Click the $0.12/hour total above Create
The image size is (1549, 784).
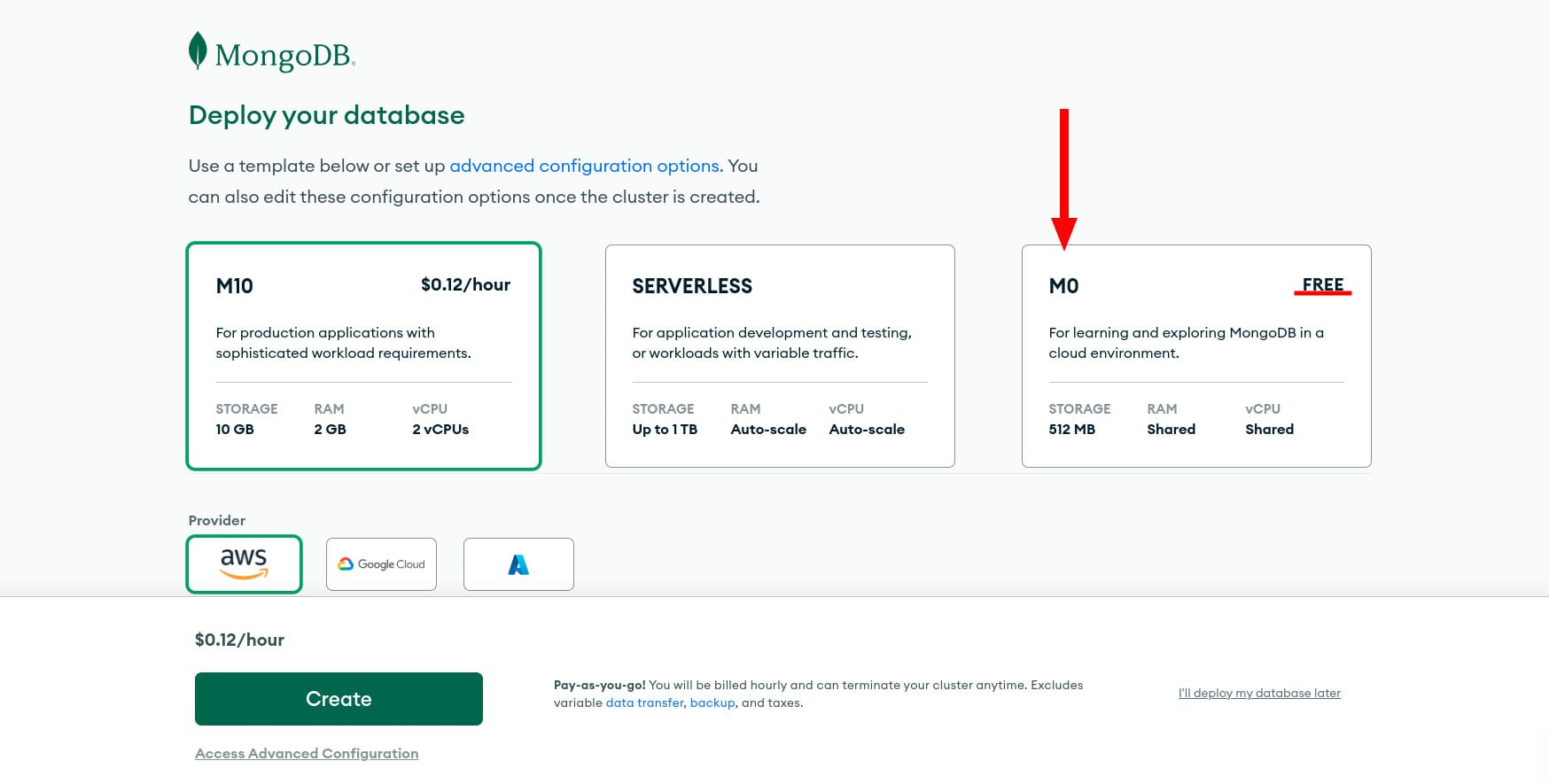[239, 640]
